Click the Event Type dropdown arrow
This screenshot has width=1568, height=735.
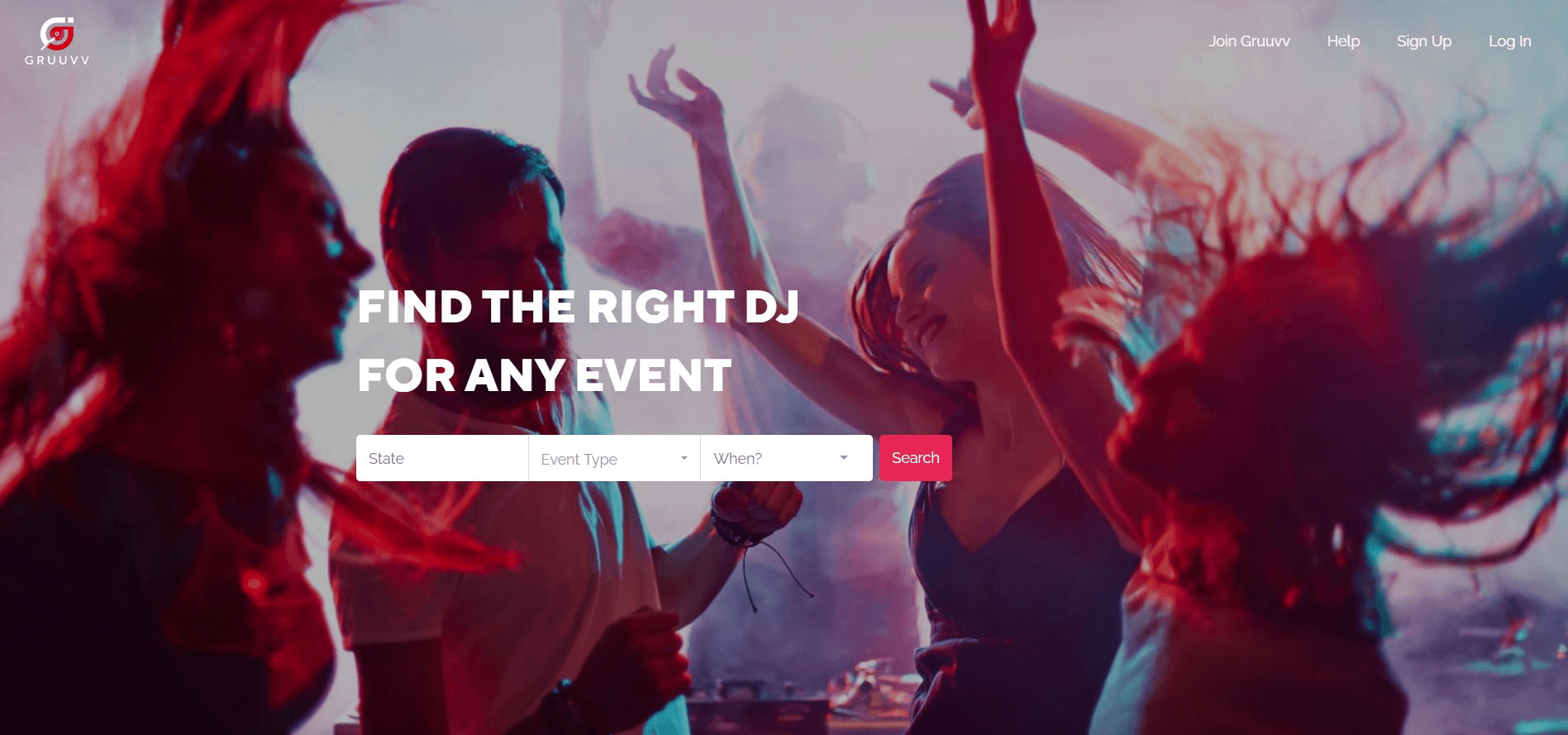pyautogui.click(x=684, y=458)
